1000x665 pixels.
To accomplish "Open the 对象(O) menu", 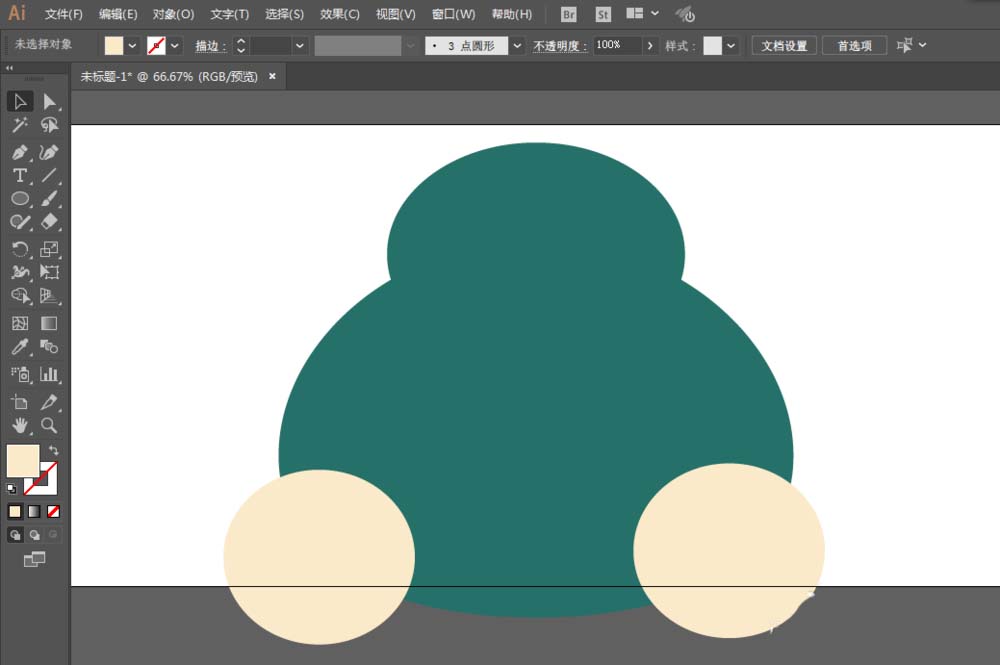I will pyautogui.click(x=173, y=14).
